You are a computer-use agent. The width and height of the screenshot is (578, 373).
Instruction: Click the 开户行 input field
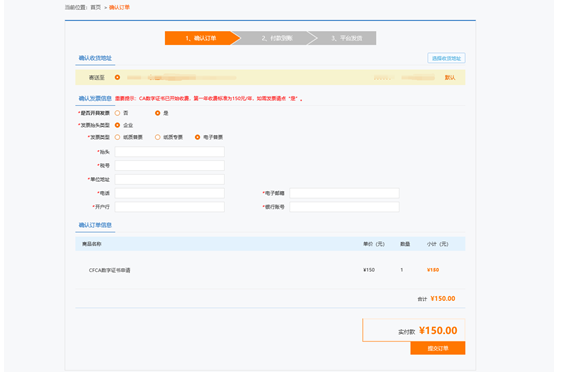[170, 207]
